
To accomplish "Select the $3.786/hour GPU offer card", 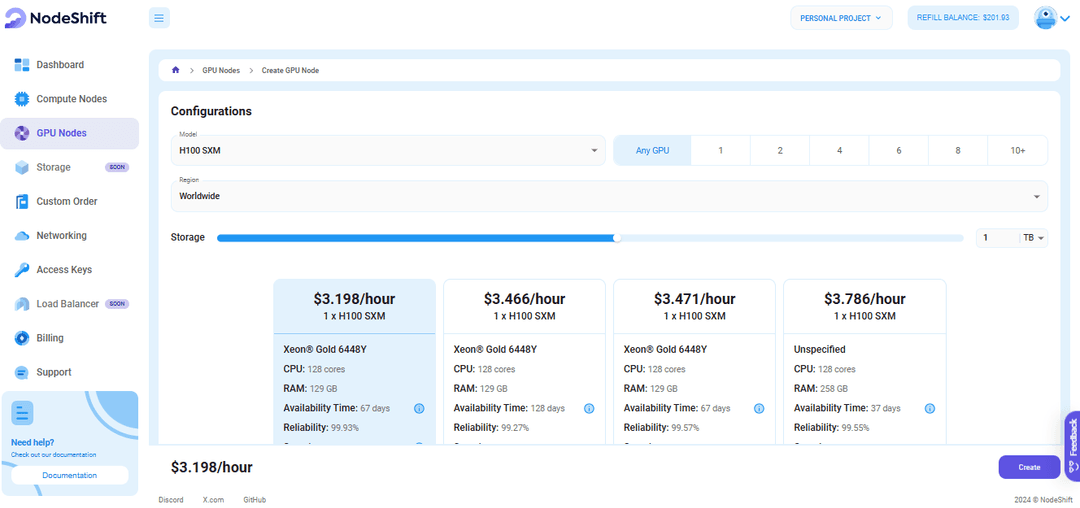I will tap(865, 361).
